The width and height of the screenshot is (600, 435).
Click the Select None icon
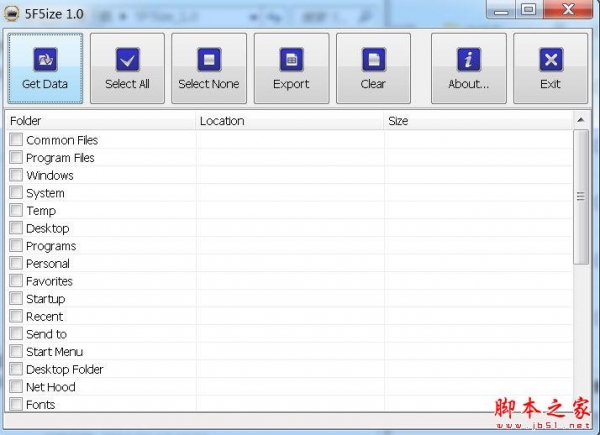pyautogui.click(x=209, y=59)
